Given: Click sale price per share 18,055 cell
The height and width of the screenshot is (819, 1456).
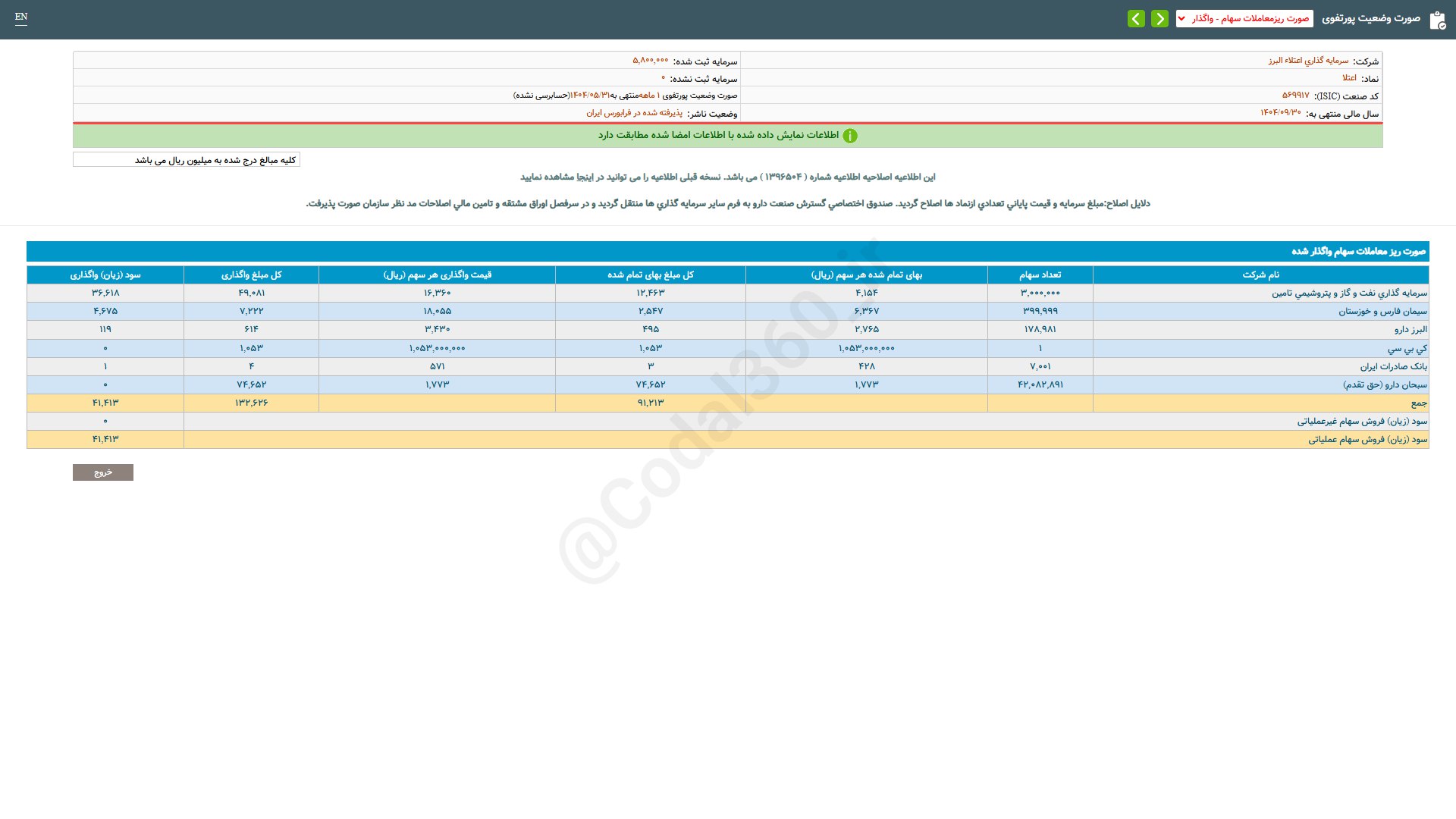Looking at the screenshot, I should pyautogui.click(x=437, y=311).
